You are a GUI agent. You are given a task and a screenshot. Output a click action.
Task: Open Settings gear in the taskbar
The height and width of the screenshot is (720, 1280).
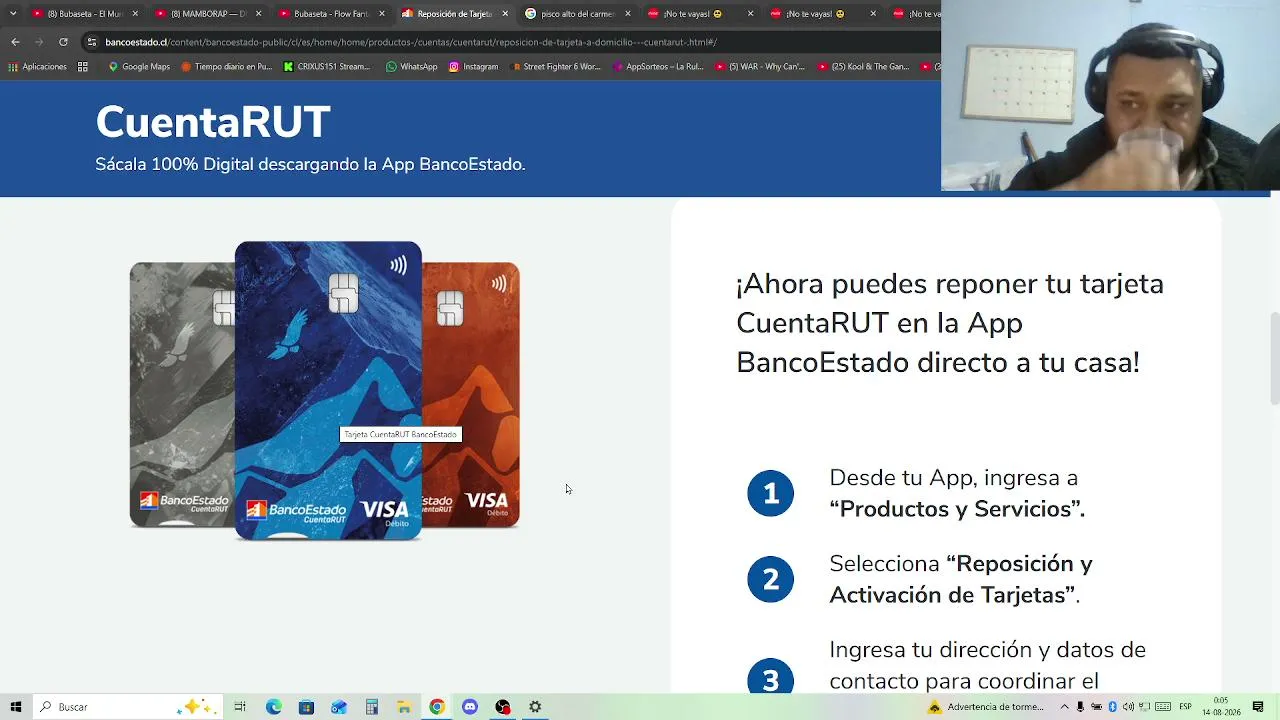click(535, 707)
